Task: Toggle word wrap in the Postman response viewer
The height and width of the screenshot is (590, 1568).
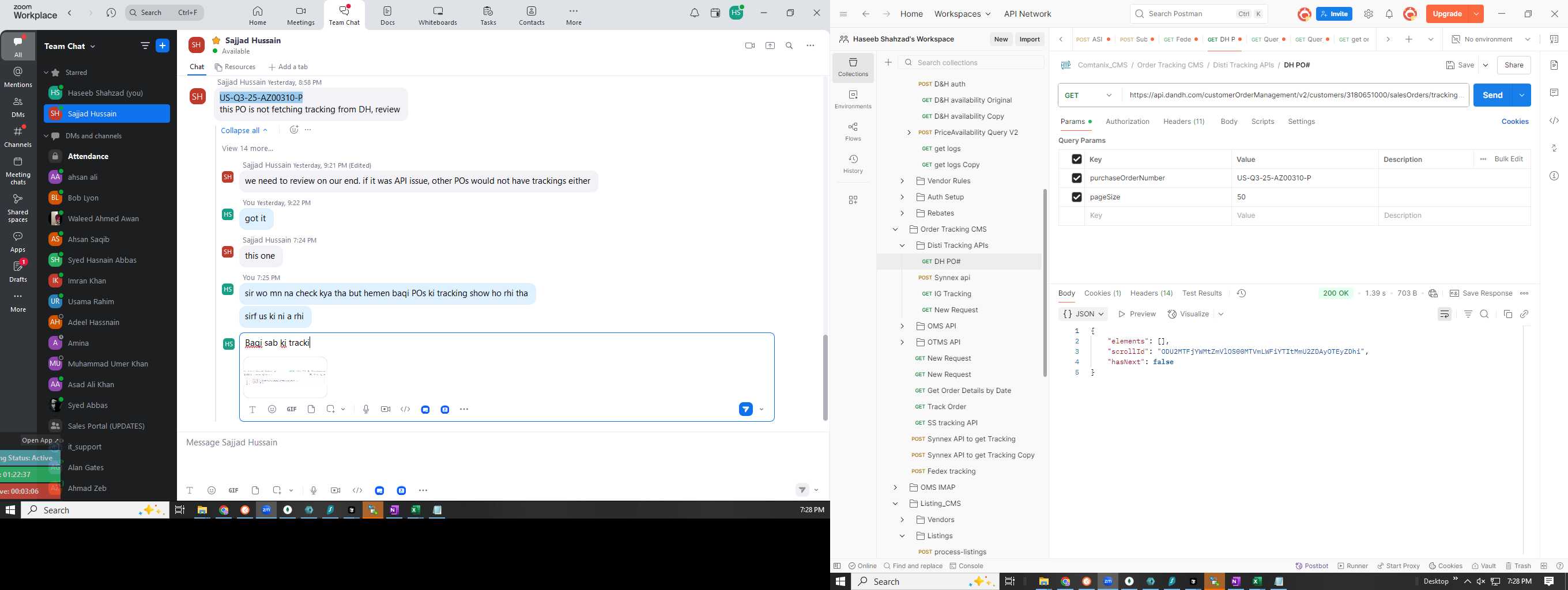Action: click(x=1445, y=314)
